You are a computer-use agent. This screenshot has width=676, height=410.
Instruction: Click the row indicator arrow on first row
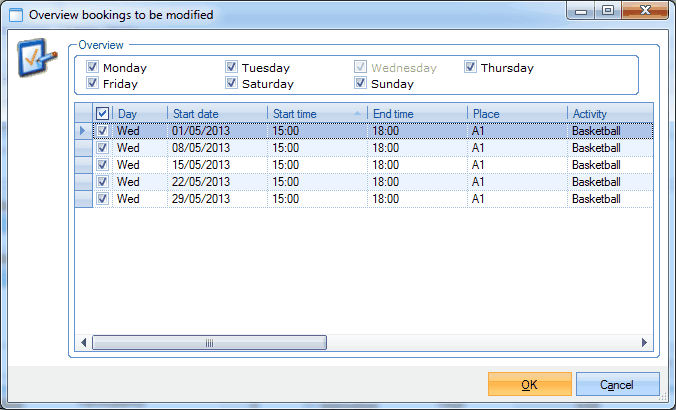pyautogui.click(x=82, y=131)
